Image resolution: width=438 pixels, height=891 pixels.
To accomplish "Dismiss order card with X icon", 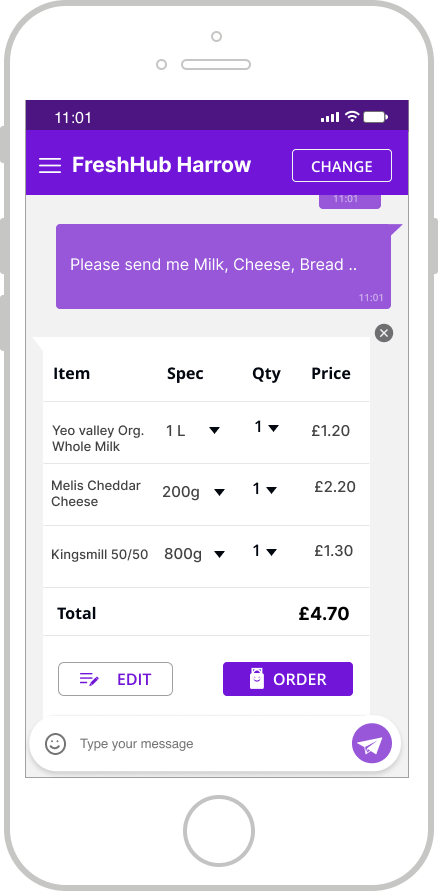I will (384, 332).
